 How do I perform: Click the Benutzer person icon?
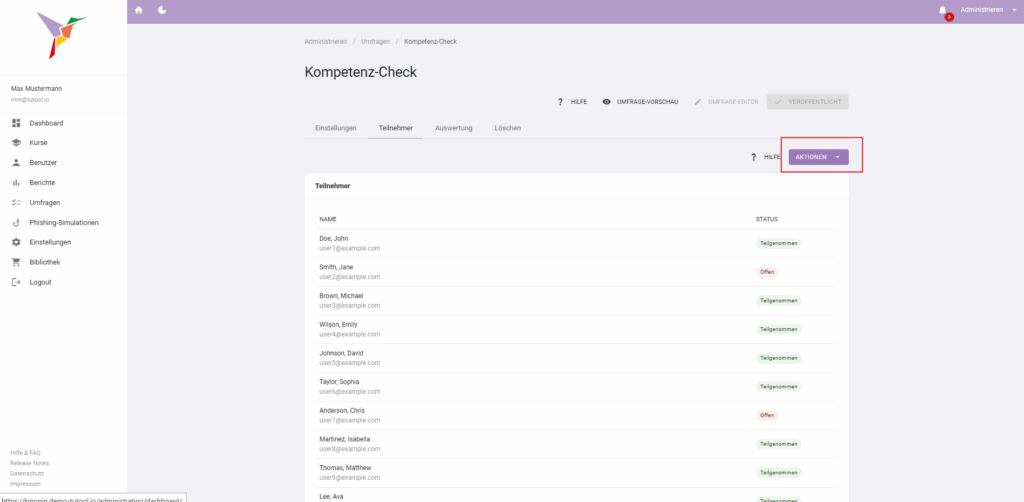point(16,163)
